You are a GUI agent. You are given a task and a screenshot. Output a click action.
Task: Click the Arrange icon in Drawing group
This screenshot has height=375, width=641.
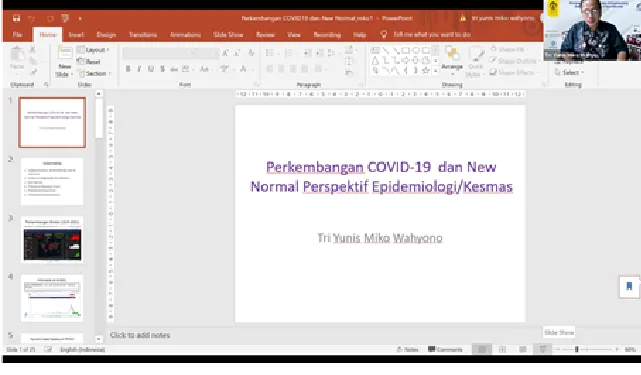(x=452, y=59)
